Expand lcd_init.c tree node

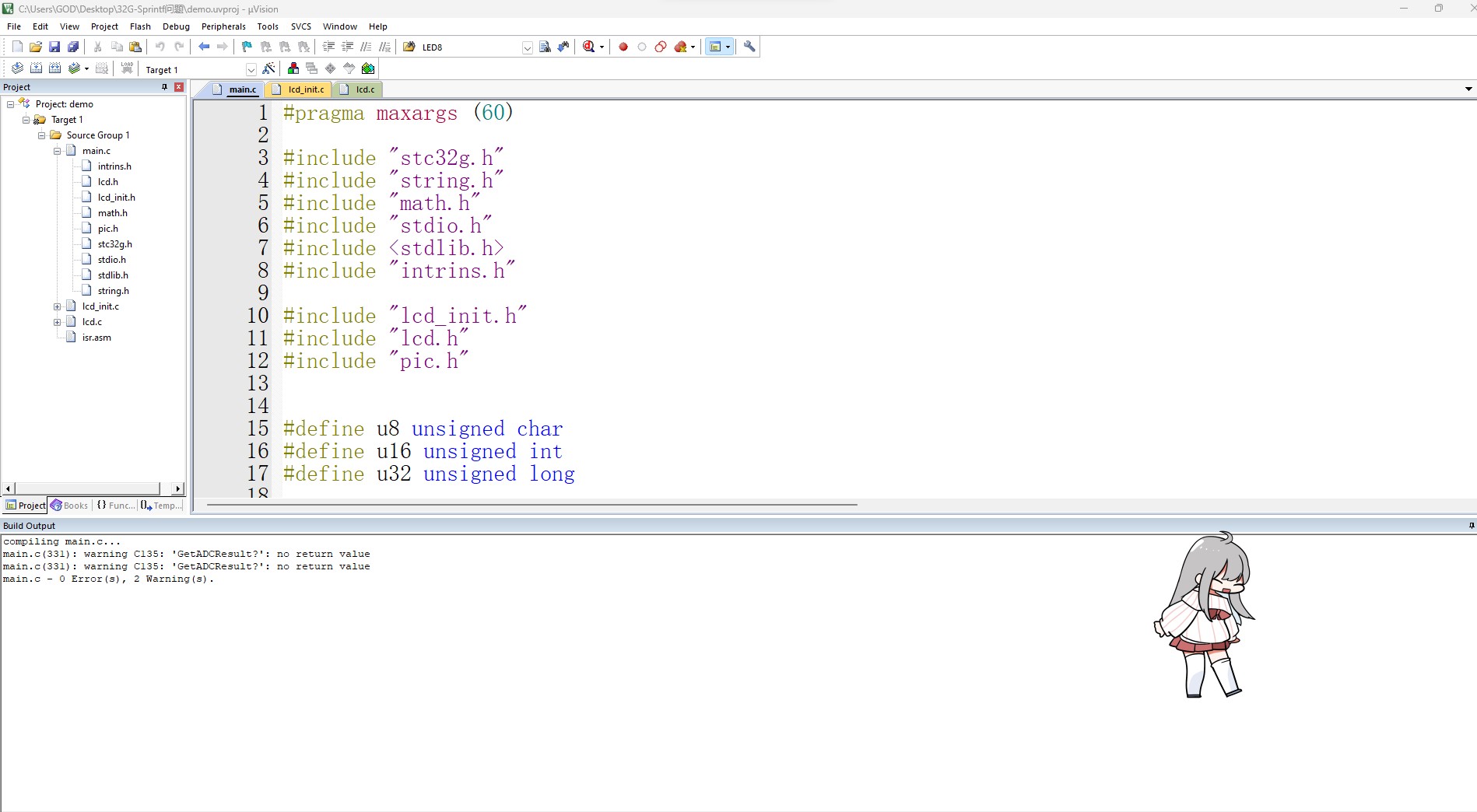pos(57,306)
